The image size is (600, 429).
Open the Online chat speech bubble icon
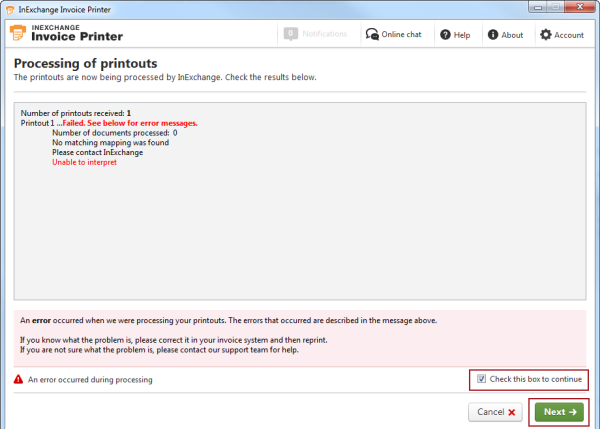tap(372, 34)
